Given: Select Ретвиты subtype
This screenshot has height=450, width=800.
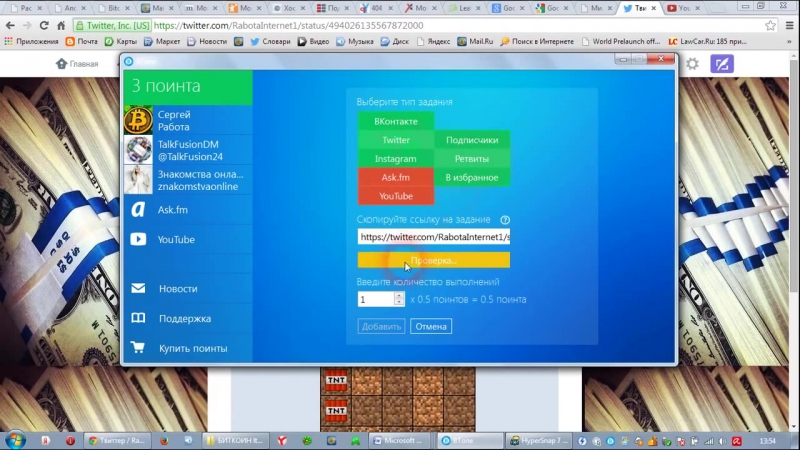Looking at the screenshot, I should (x=472, y=159).
